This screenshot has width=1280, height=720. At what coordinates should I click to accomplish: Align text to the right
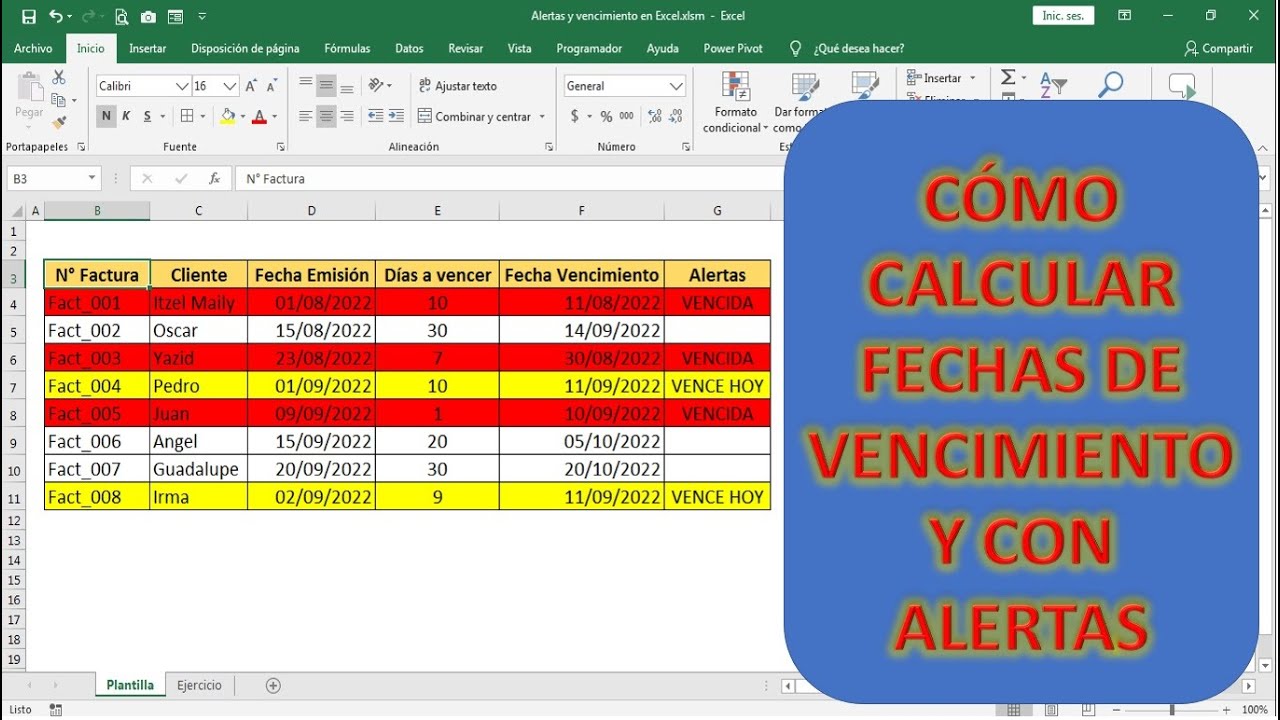point(346,116)
